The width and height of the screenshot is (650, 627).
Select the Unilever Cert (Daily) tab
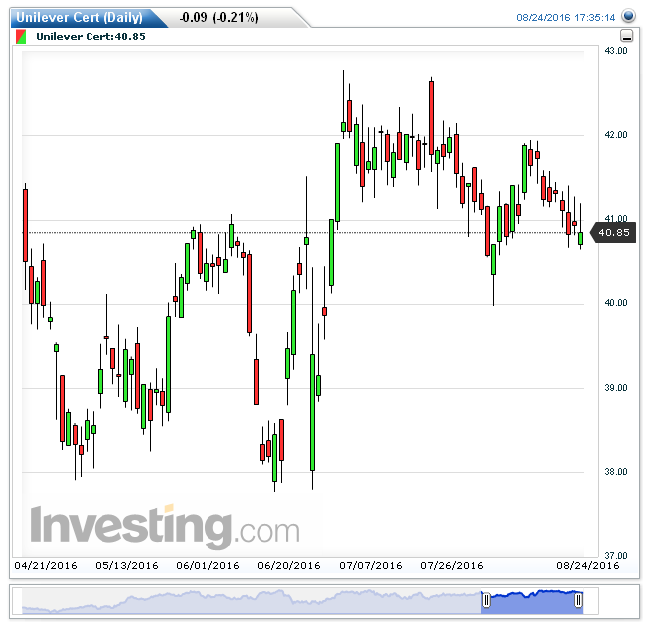tap(79, 17)
